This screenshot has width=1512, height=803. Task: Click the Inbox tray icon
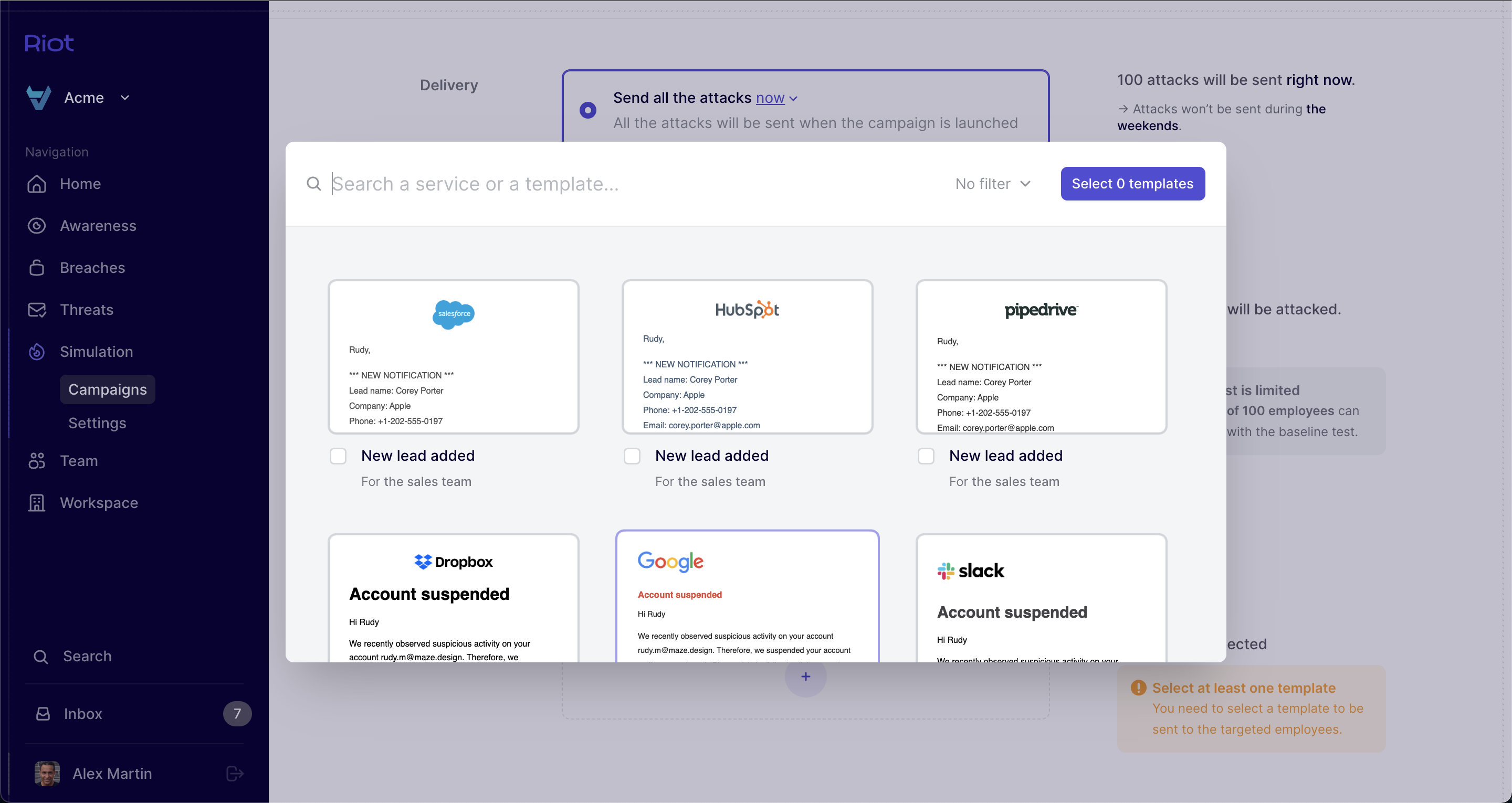click(43, 714)
